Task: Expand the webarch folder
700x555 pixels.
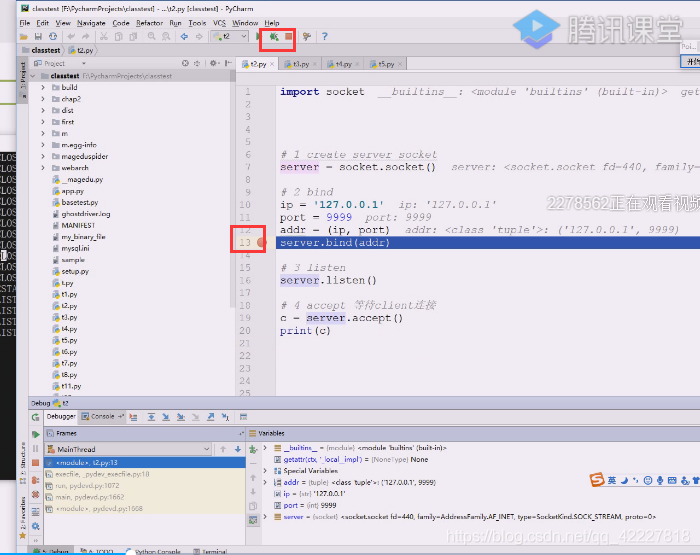Action: point(43,168)
